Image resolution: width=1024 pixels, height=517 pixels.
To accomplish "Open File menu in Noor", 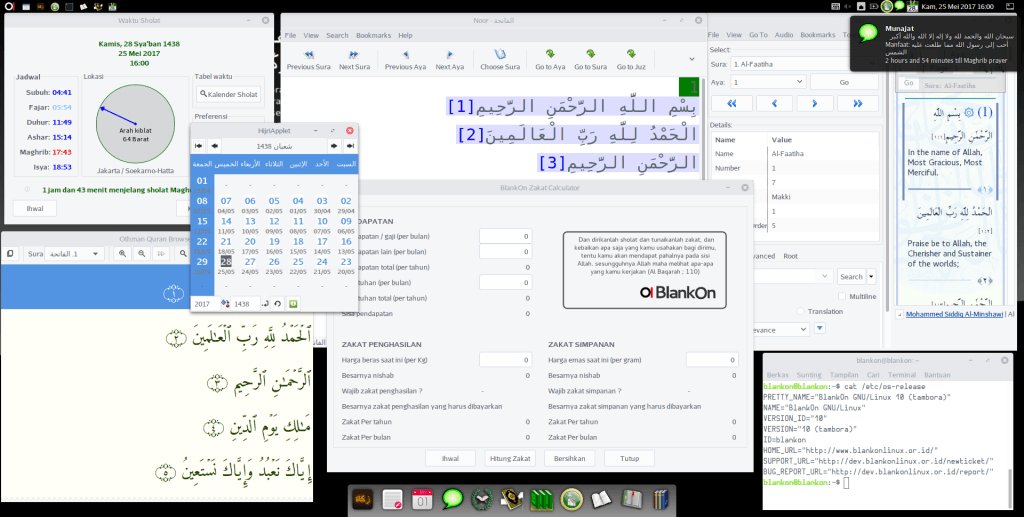I will [290, 35].
